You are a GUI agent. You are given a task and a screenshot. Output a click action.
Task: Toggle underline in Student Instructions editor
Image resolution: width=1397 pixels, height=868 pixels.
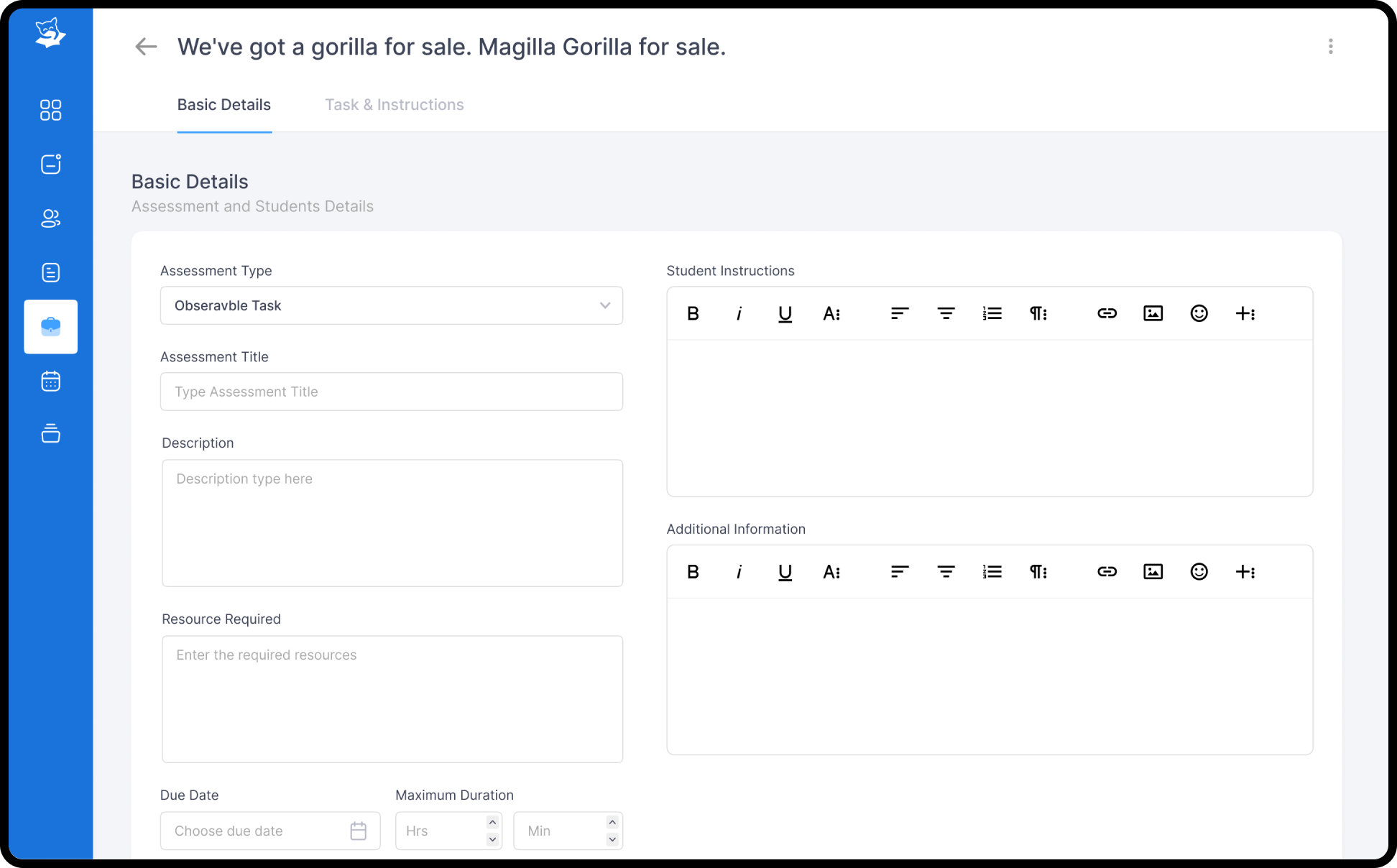pos(785,313)
